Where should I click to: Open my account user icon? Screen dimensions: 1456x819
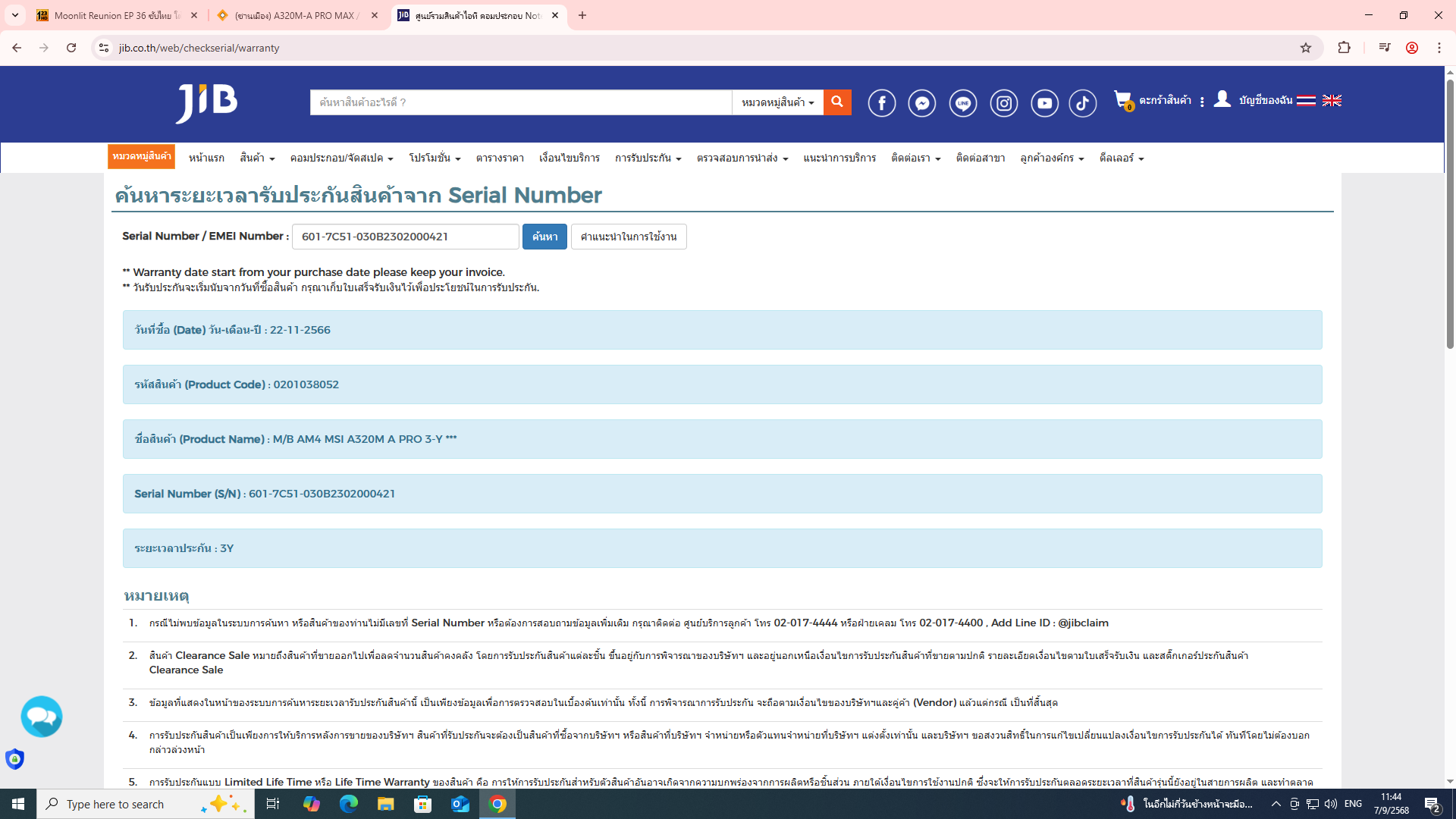(x=1222, y=99)
